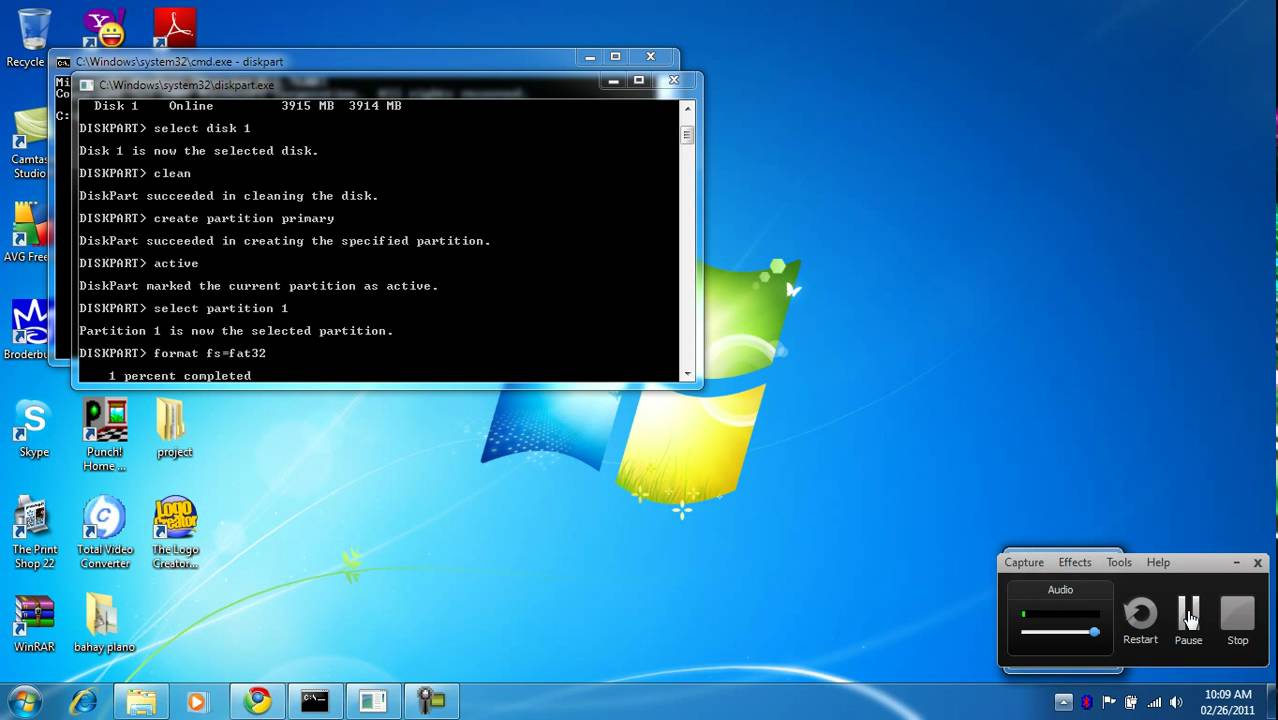Open the Adobe Reader desktop shortcut
The image size is (1278, 720).
coord(174,28)
